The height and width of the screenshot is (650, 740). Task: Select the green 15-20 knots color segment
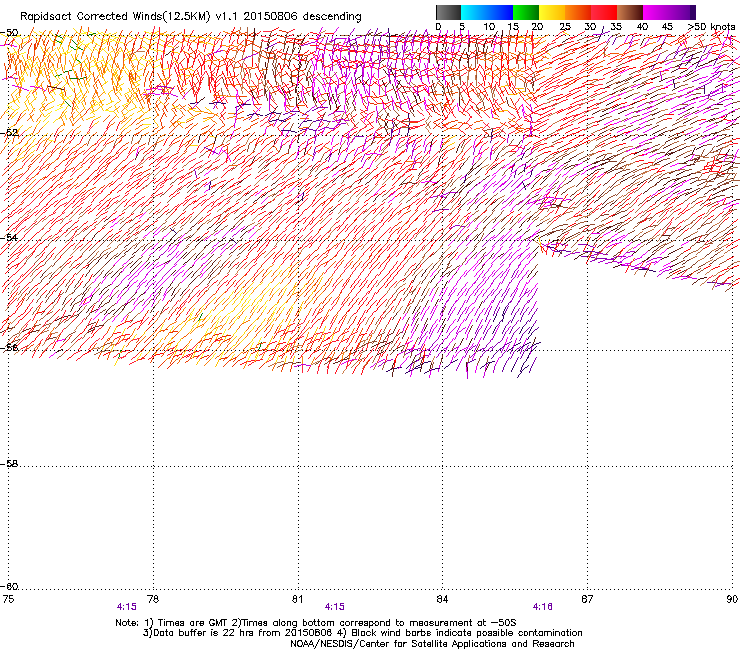526,12
